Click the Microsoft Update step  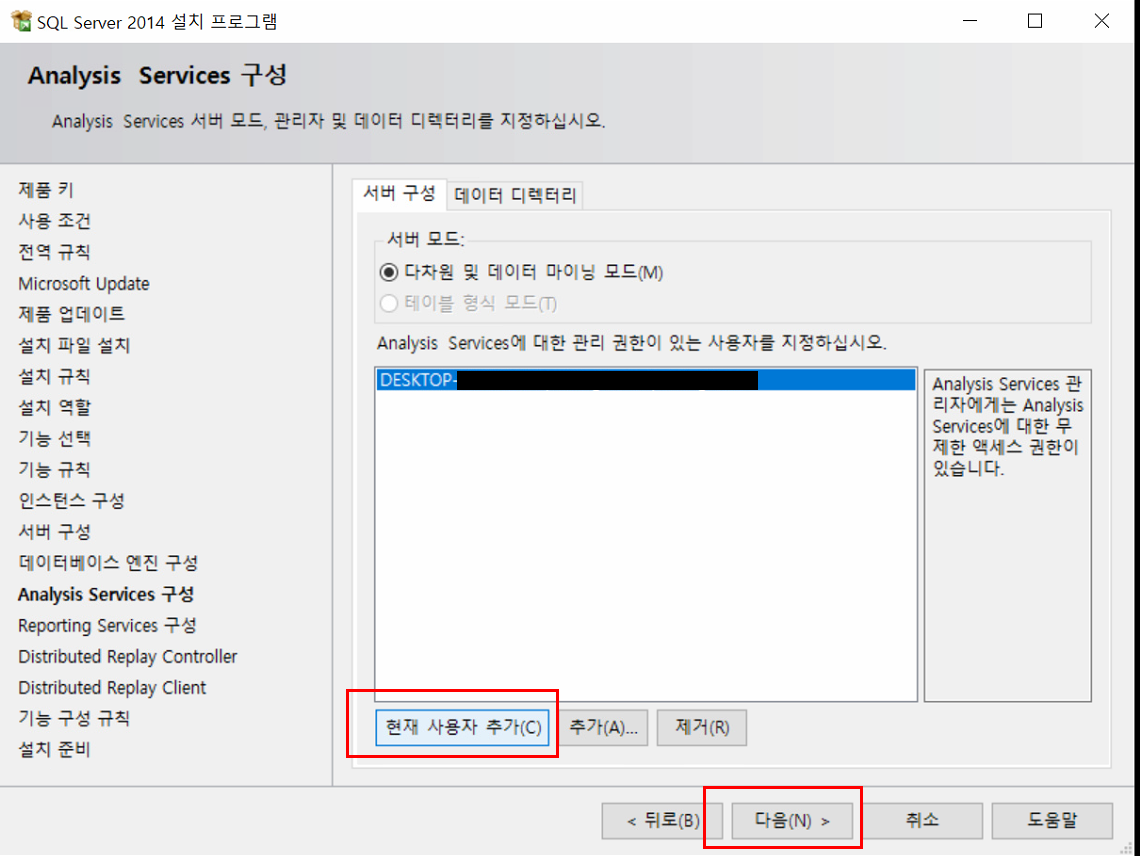coord(84,284)
